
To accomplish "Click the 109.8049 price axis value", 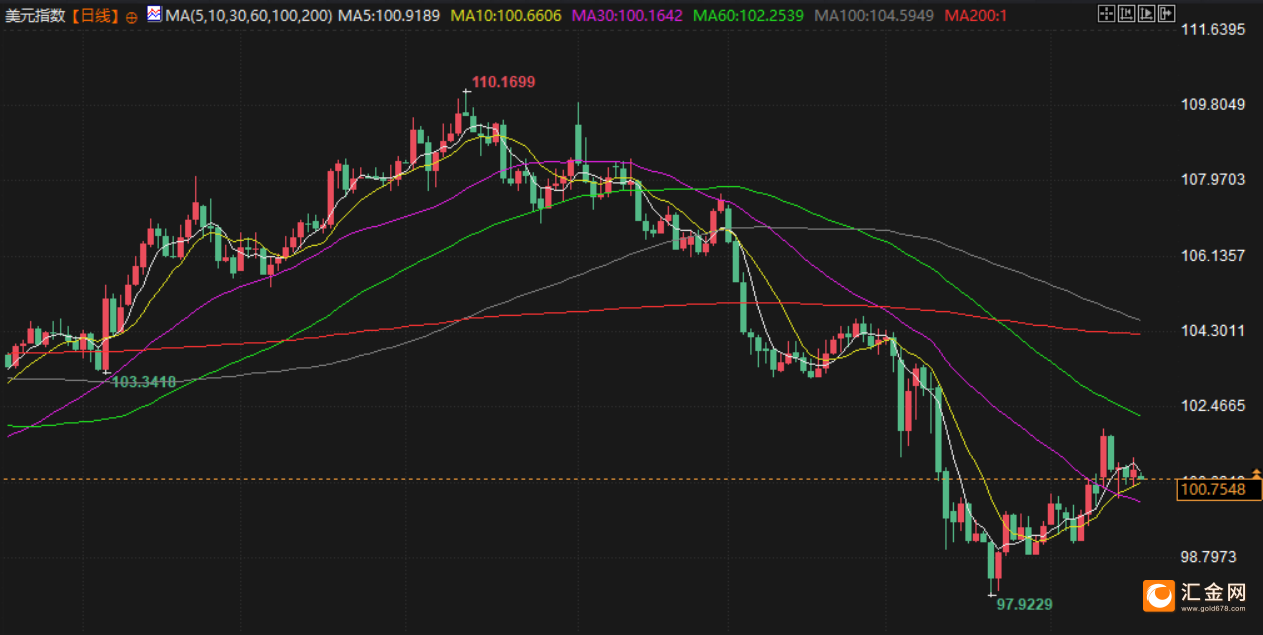I will click(x=1213, y=105).
